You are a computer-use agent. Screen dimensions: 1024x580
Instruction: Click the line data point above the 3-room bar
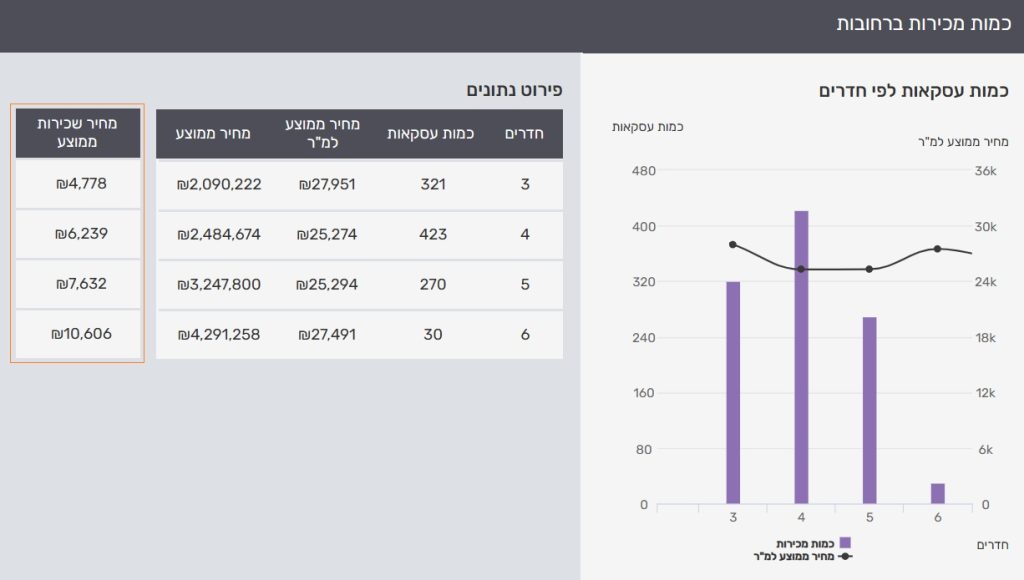[x=733, y=245]
